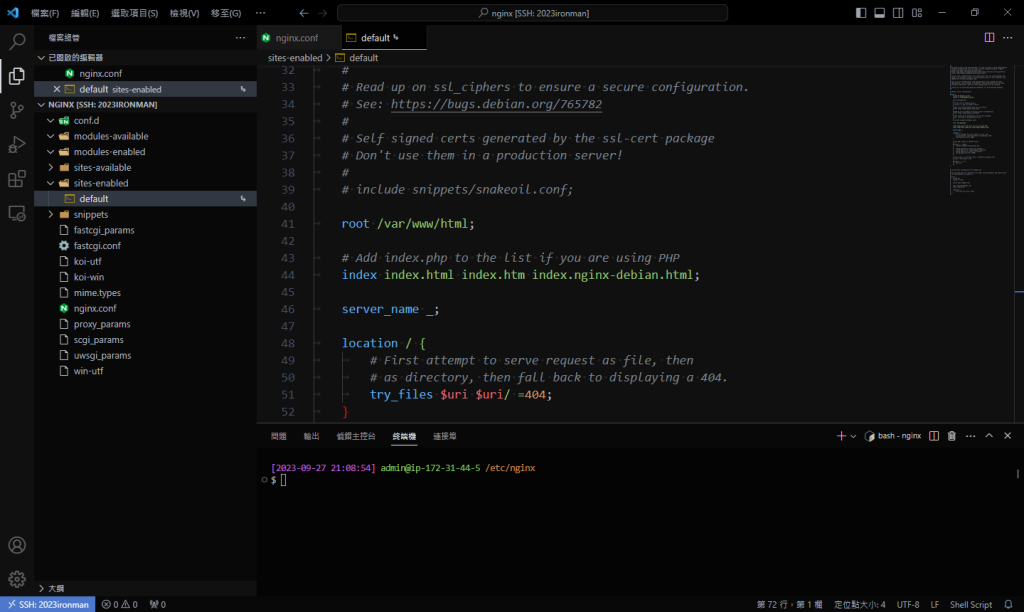Collapse the conf.d folder

(51, 120)
